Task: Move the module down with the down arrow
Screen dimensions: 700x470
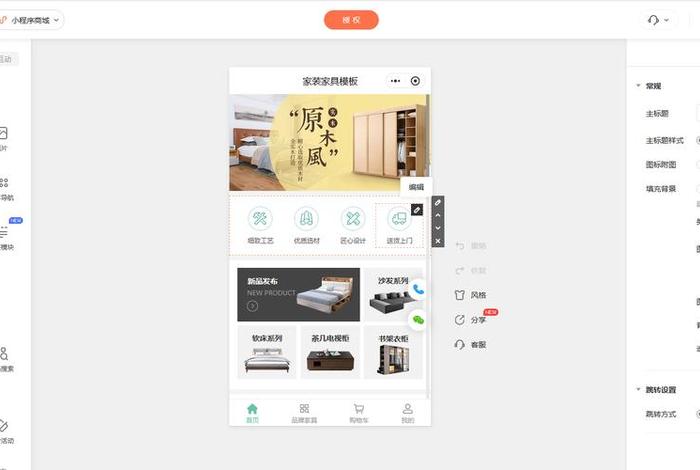Action: pyautogui.click(x=438, y=228)
